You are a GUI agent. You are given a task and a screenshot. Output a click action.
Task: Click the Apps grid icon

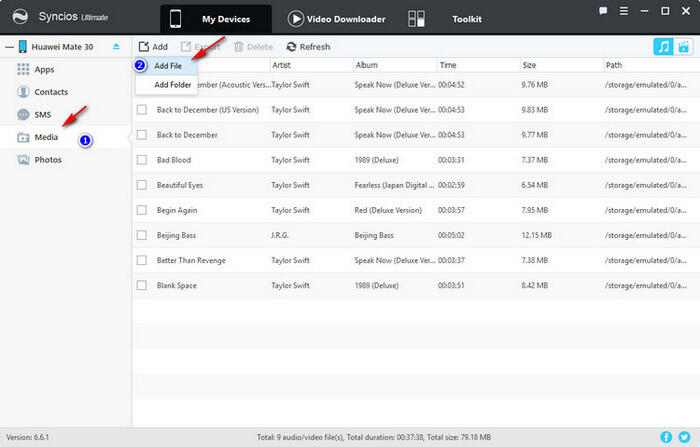coord(23,69)
